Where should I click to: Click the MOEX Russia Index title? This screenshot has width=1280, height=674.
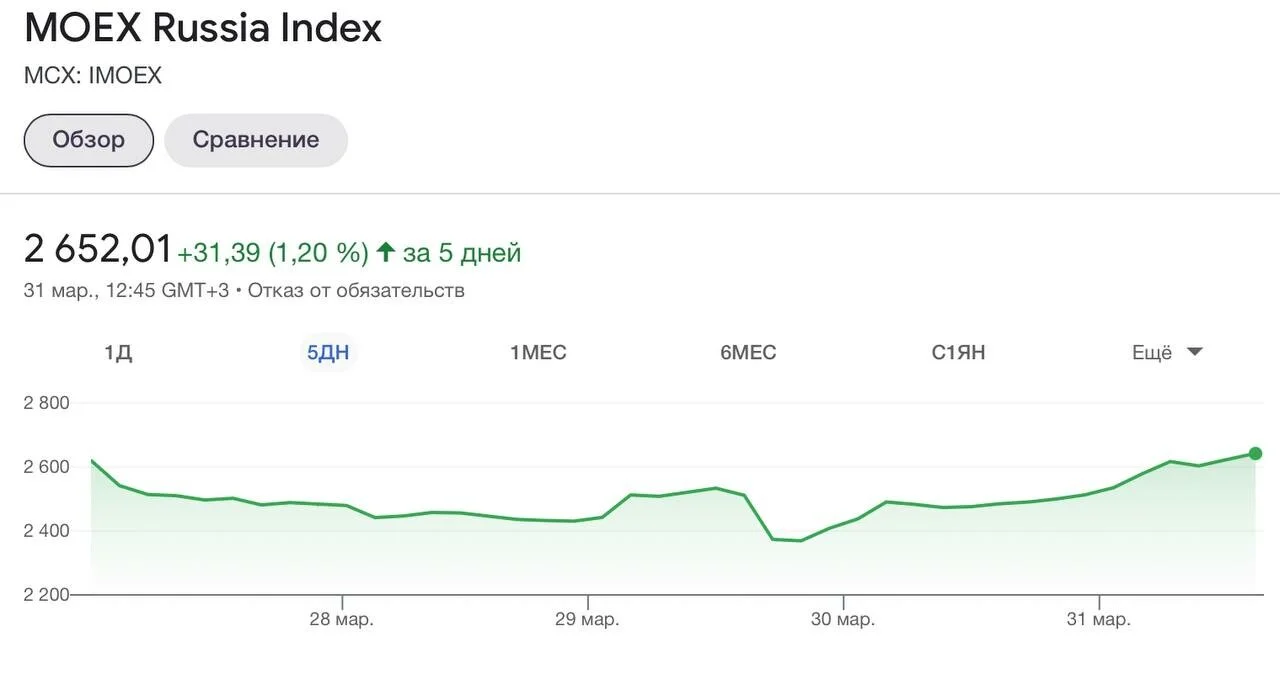point(203,27)
